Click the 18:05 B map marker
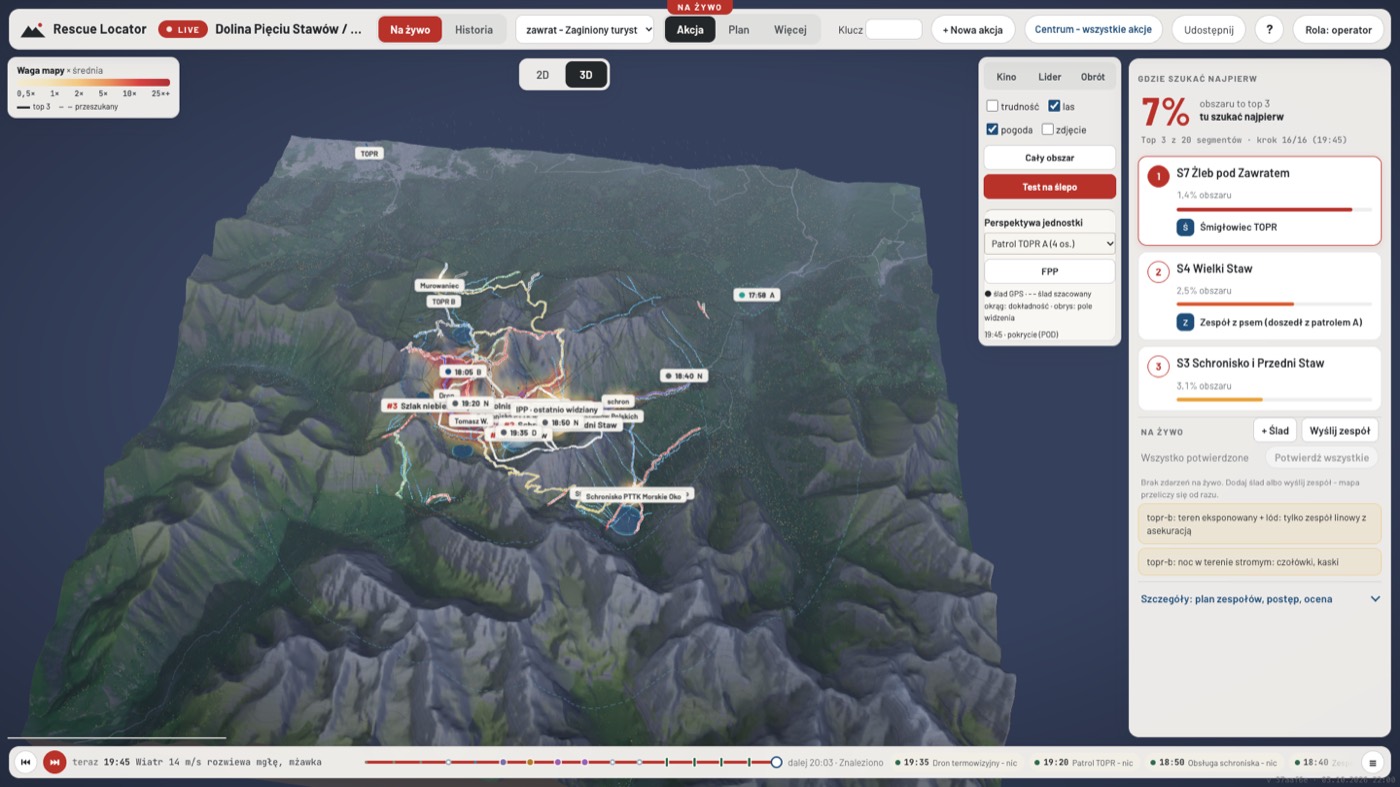The width and height of the screenshot is (1400, 787). 464,372
